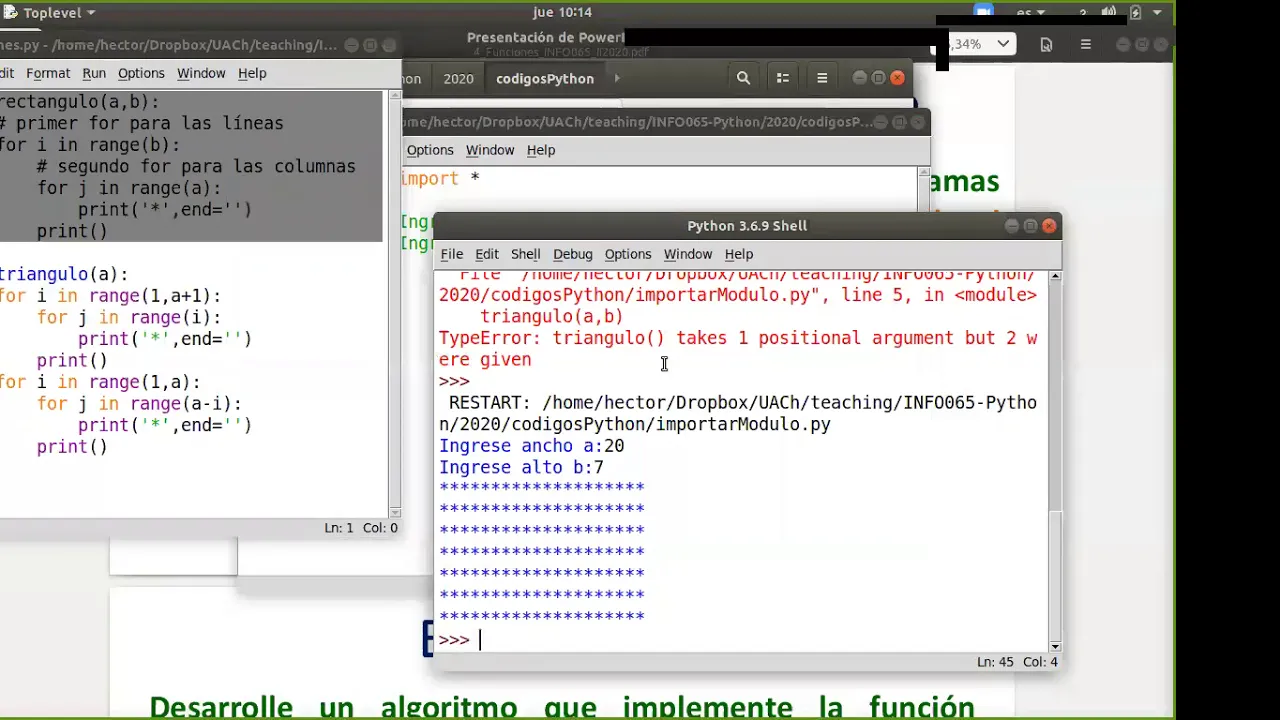Open Window menu in left editor window
The width and height of the screenshot is (1280, 720).
(201, 73)
